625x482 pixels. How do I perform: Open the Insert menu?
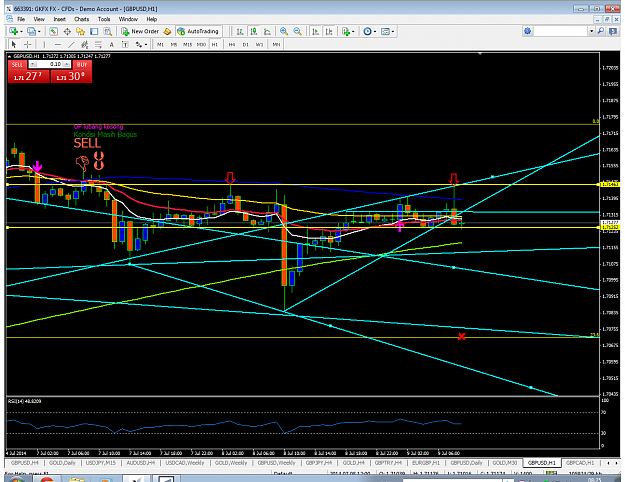click(59, 19)
